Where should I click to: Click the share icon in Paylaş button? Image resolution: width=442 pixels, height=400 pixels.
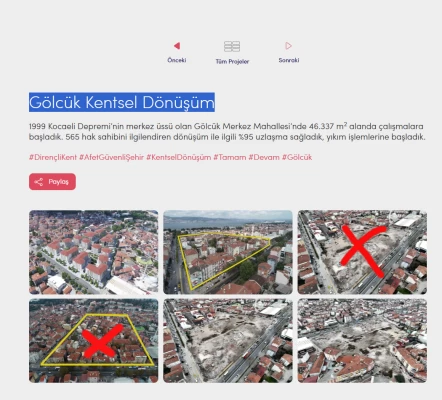click(x=39, y=182)
